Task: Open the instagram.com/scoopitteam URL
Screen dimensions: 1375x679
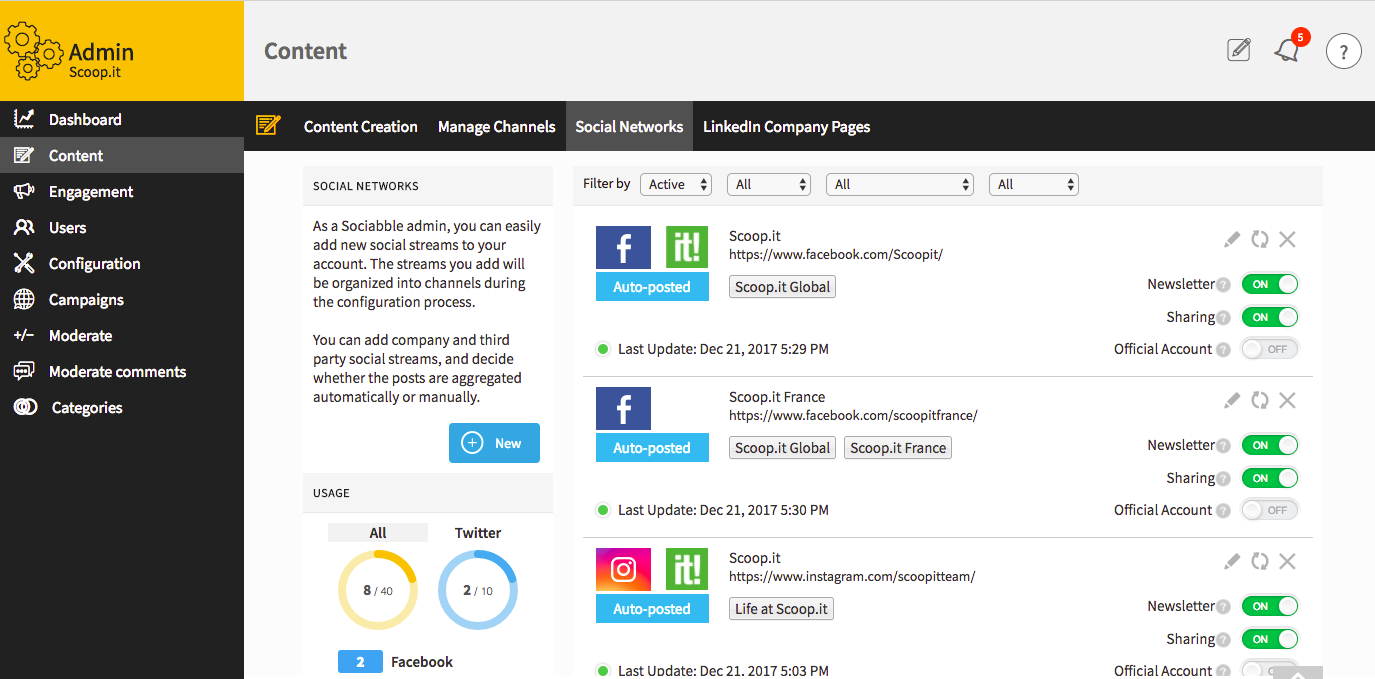Action: point(852,576)
